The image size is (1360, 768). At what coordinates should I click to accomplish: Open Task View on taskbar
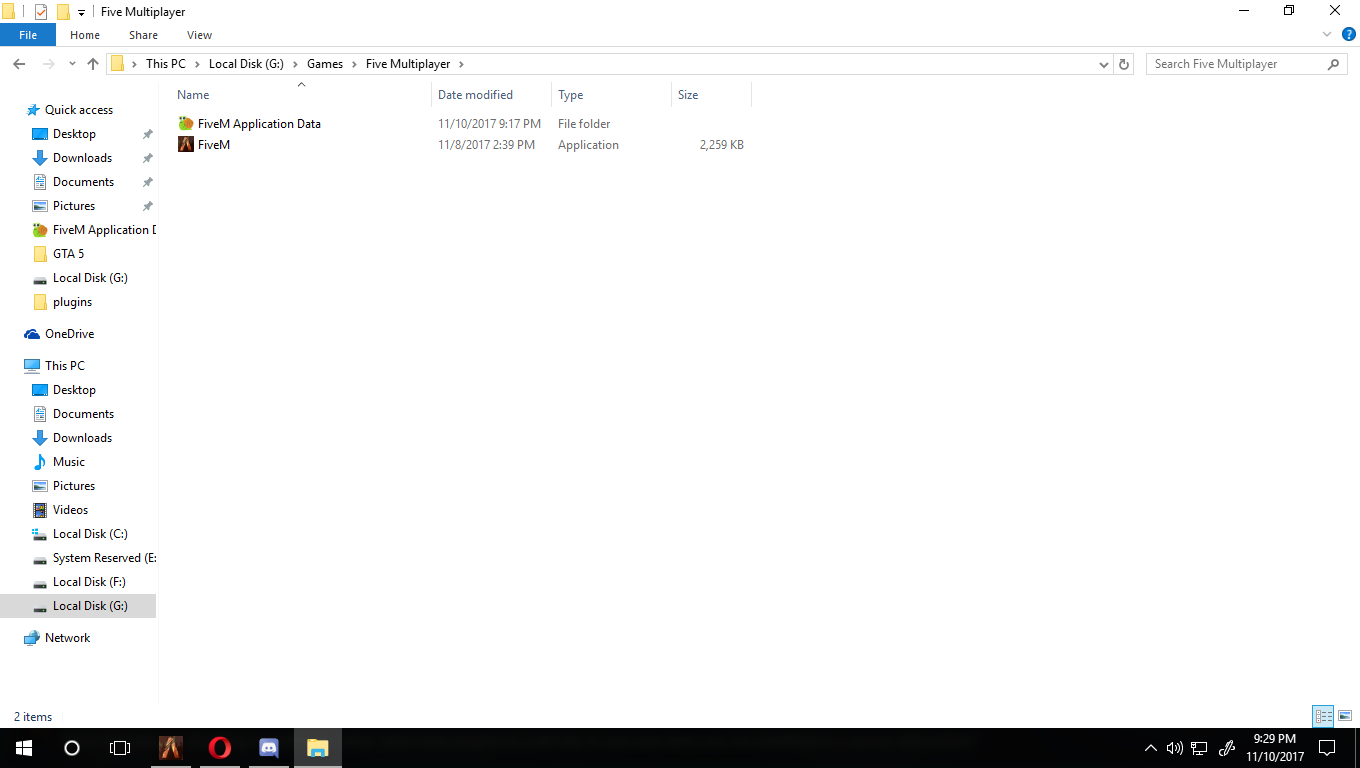point(120,748)
